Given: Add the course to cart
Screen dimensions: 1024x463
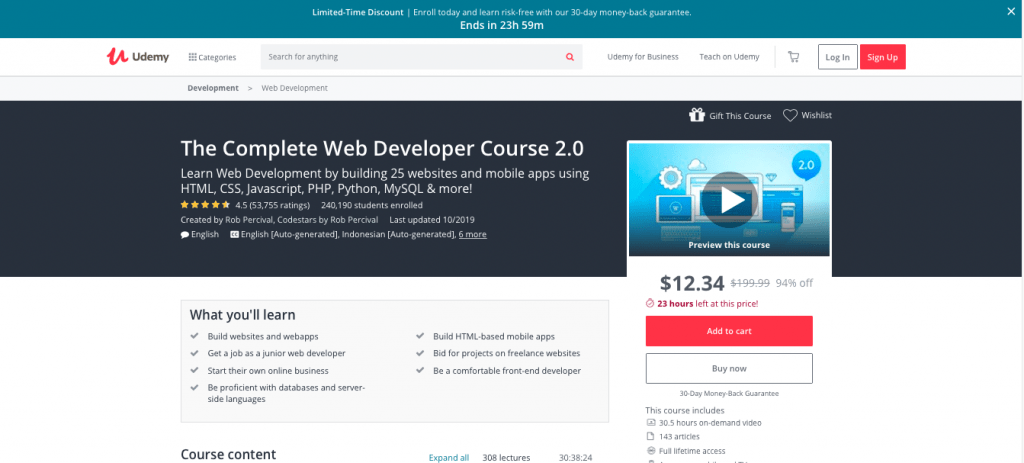Looking at the screenshot, I should (x=729, y=331).
